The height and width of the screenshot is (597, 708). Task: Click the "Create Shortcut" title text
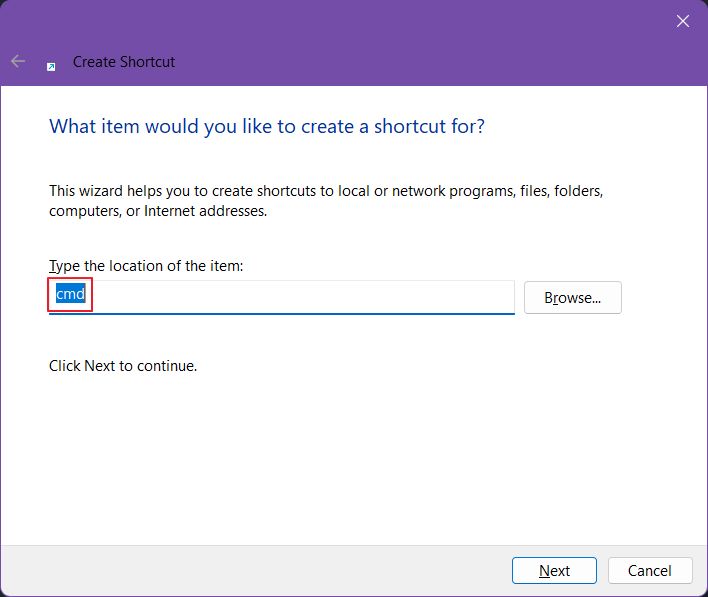[124, 61]
